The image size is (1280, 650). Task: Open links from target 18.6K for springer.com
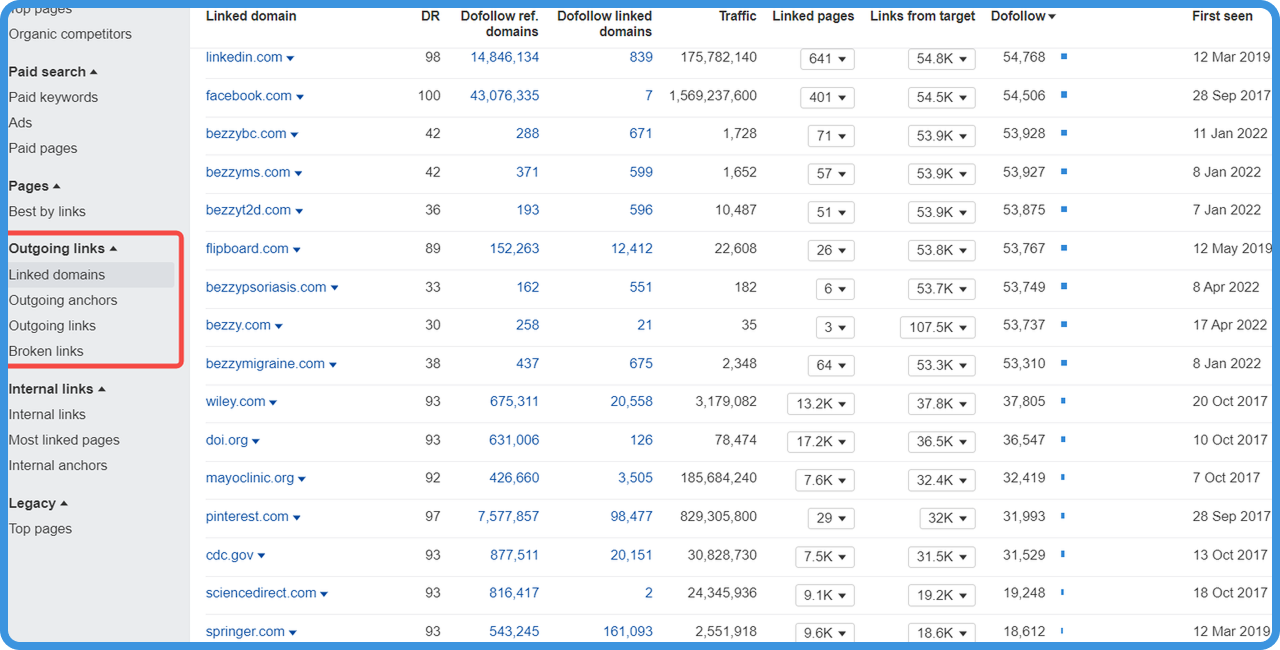tap(942, 633)
